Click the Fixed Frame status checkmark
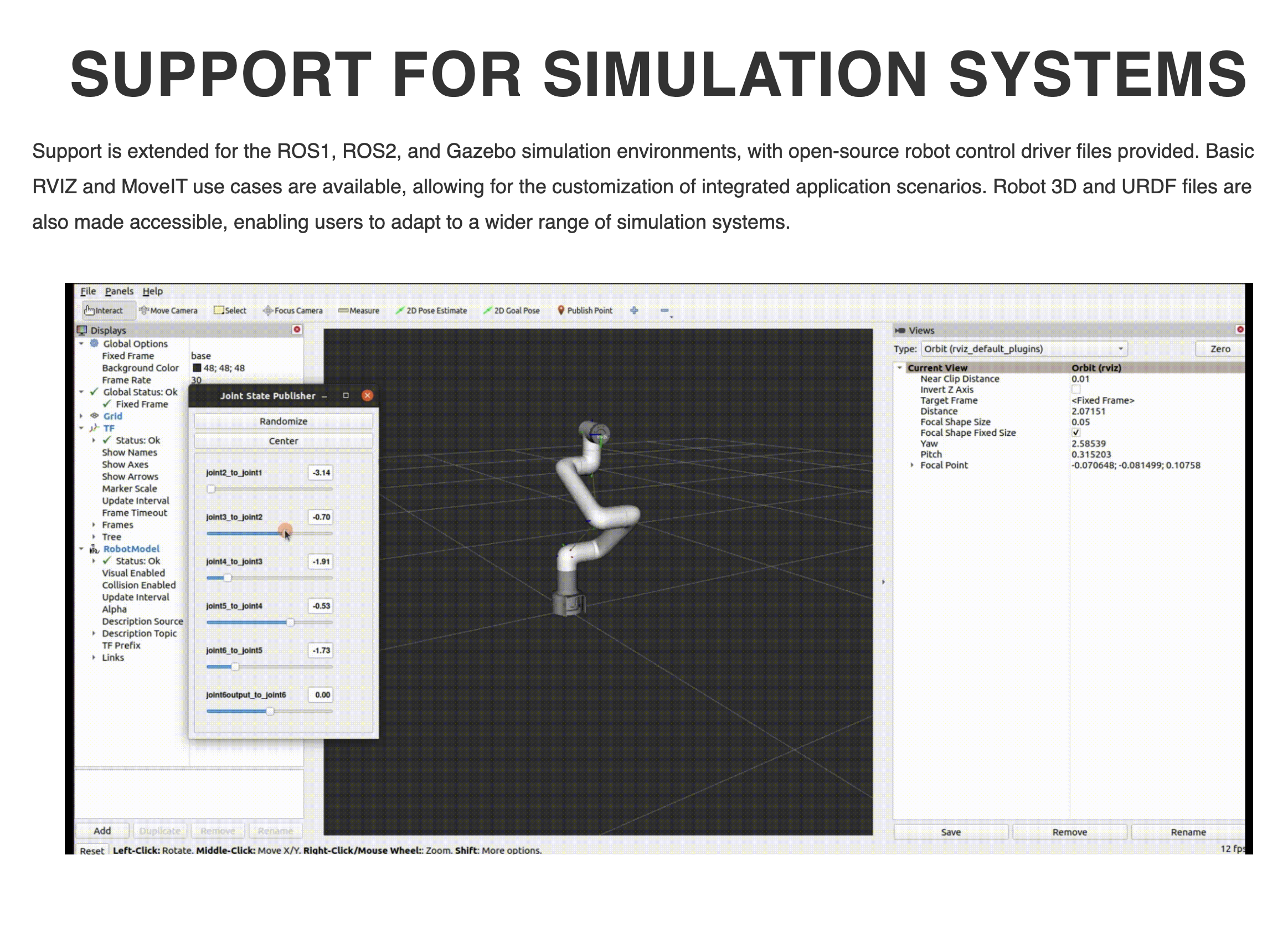 (107, 403)
